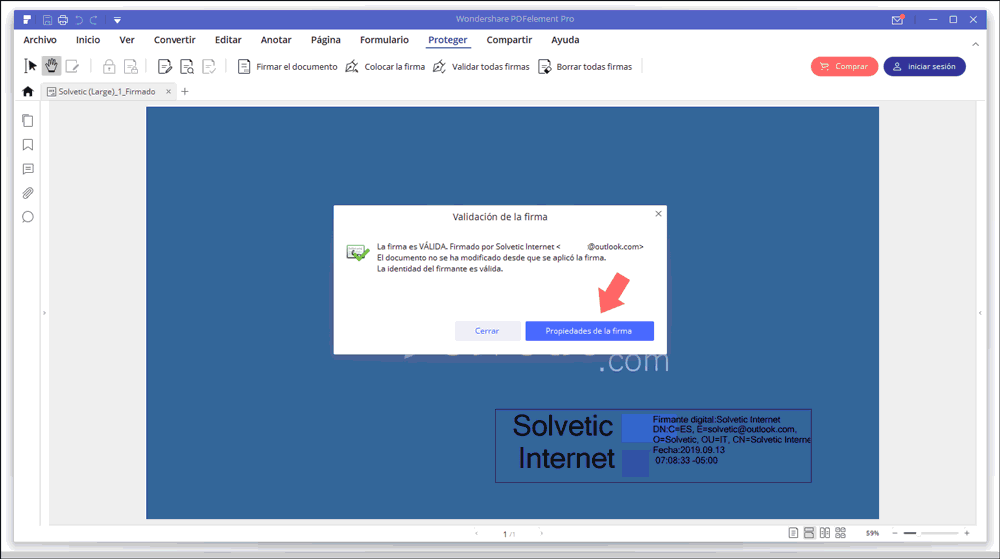1000x559 pixels.
Task: Open the Ver tab
Action: point(127,40)
